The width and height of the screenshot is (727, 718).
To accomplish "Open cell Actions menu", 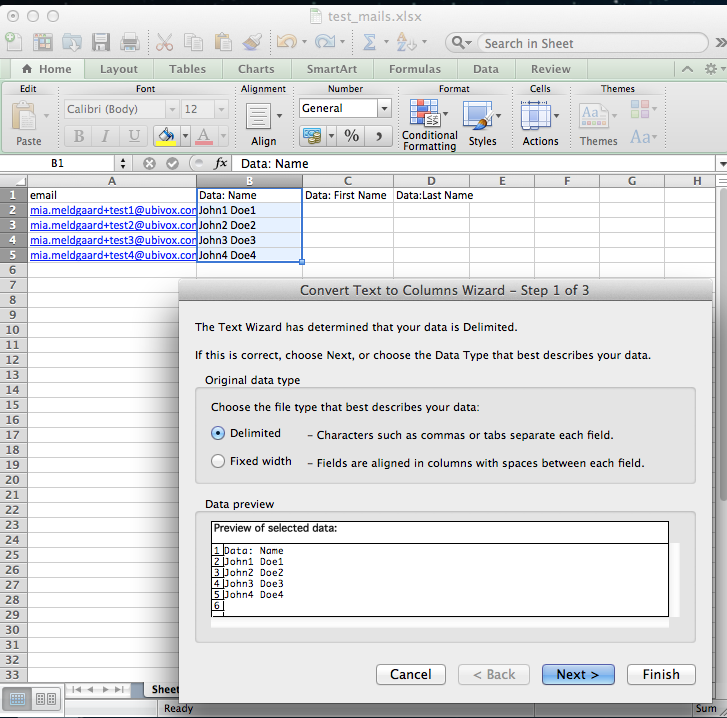I will tap(540, 124).
